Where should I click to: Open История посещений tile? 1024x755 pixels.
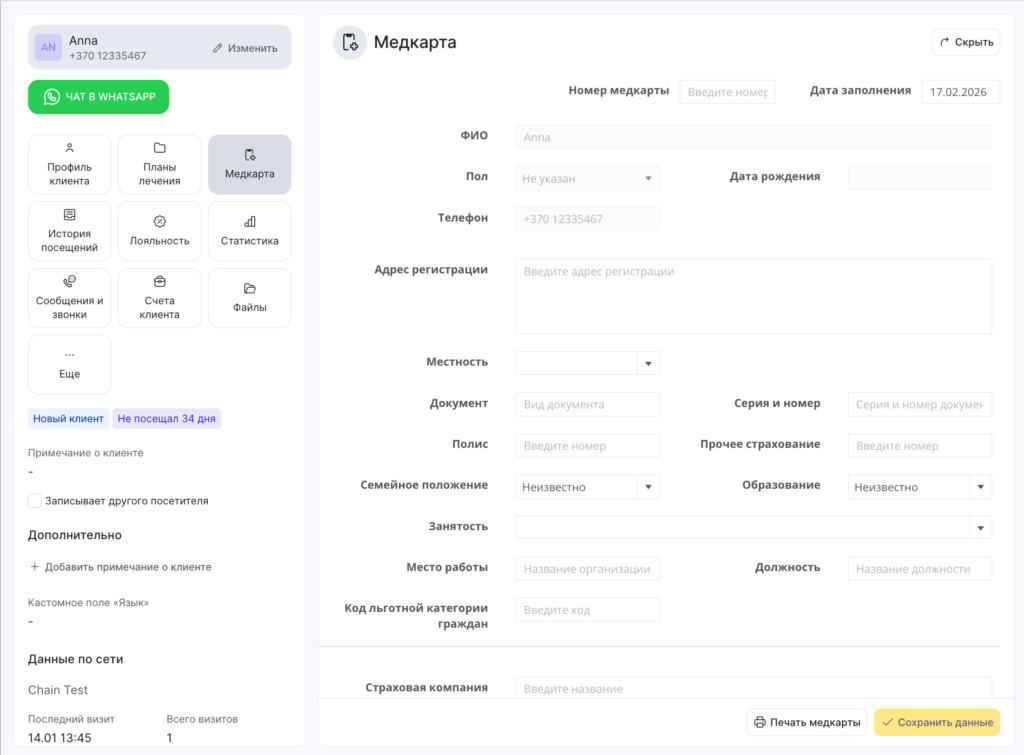[x=69, y=231]
